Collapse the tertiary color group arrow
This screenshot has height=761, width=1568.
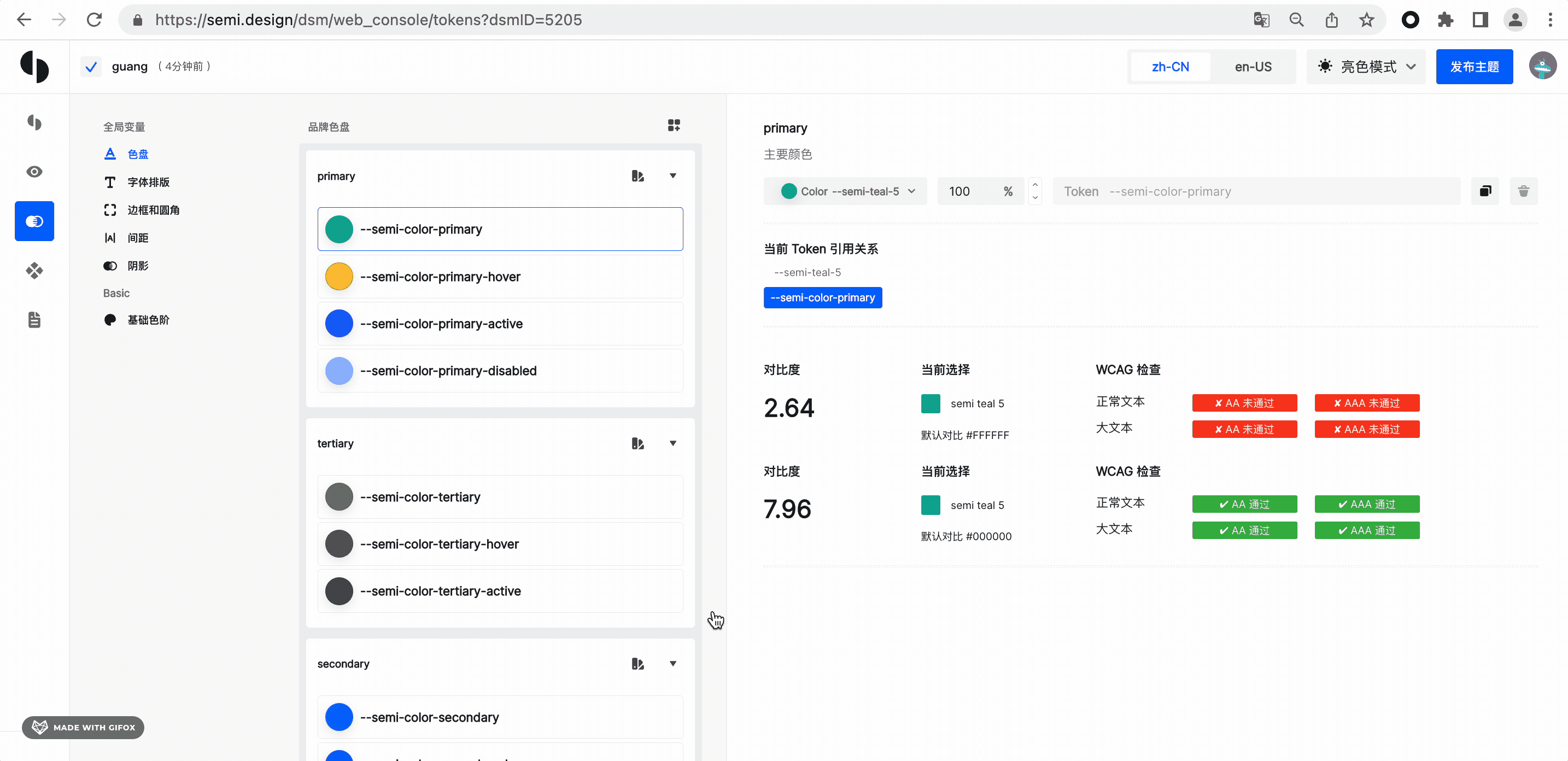click(672, 443)
